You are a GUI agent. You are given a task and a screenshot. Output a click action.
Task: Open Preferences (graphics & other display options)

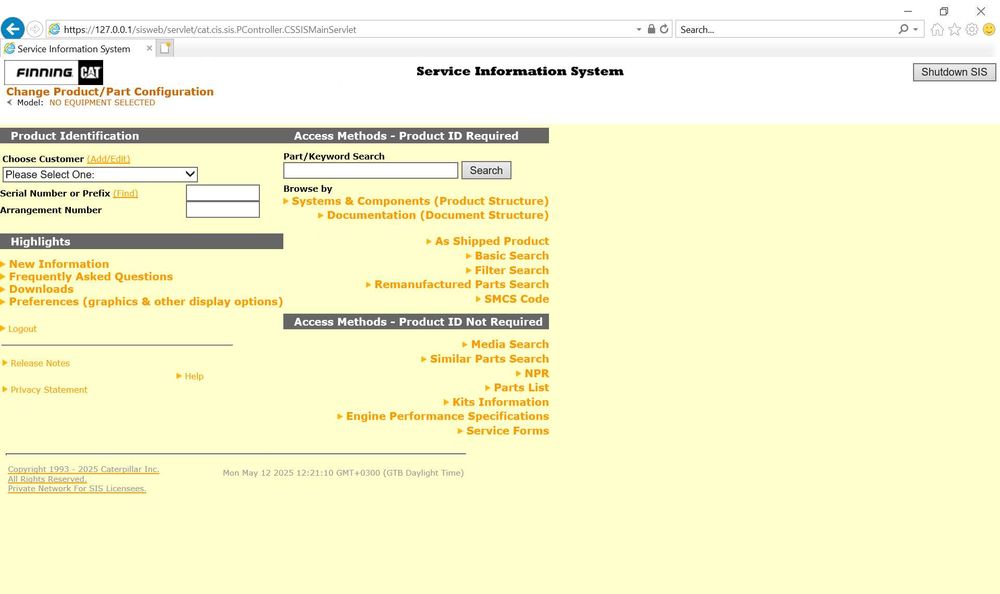[x=145, y=302]
